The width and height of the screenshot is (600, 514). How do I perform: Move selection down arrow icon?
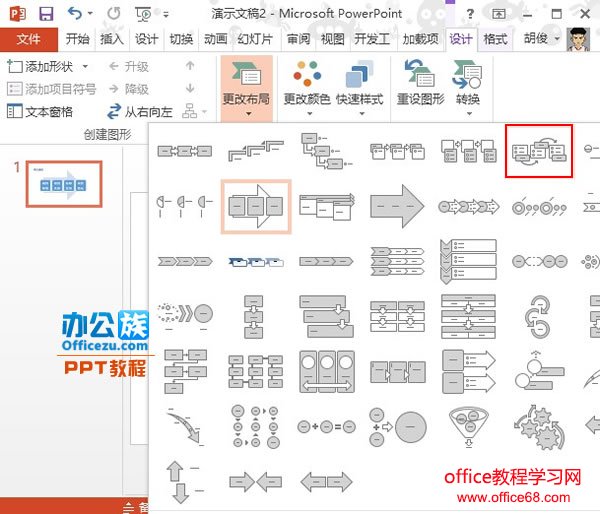pos(190,88)
